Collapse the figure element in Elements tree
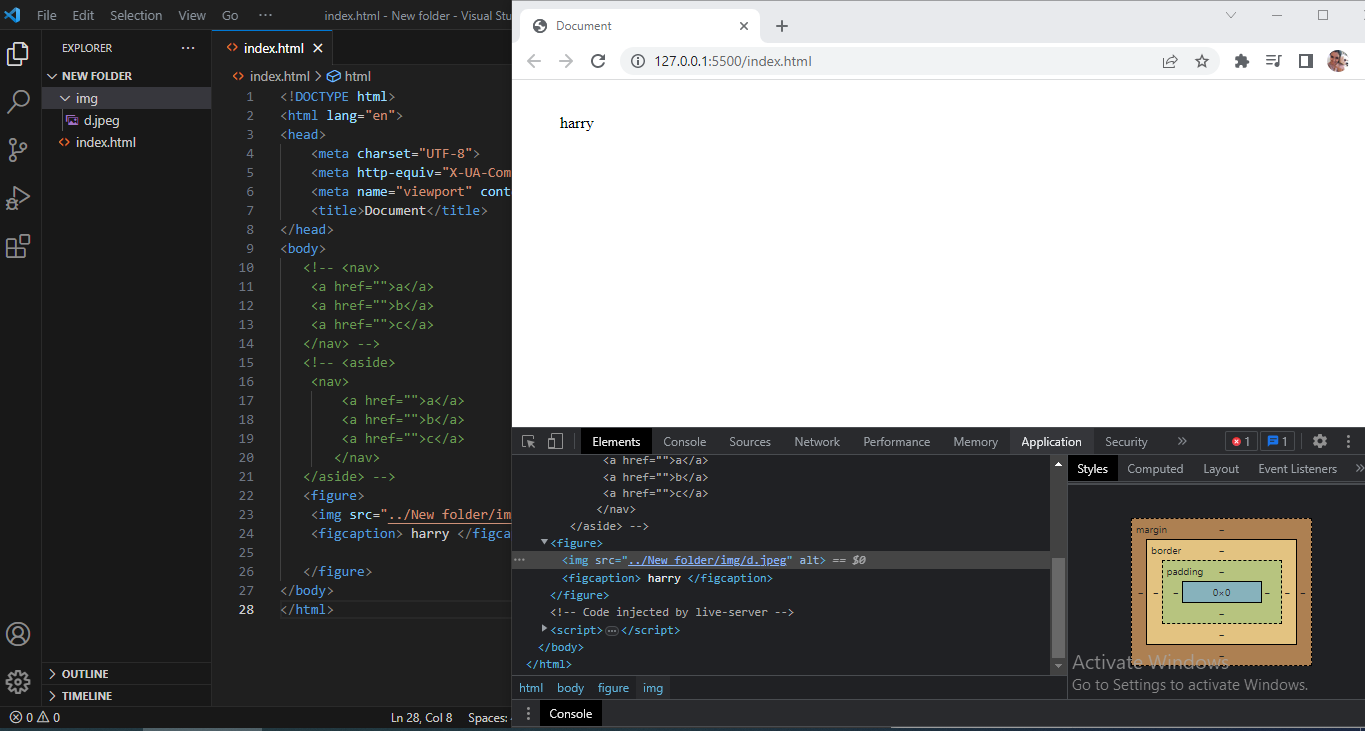This screenshot has height=731, width=1365. [545, 542]
